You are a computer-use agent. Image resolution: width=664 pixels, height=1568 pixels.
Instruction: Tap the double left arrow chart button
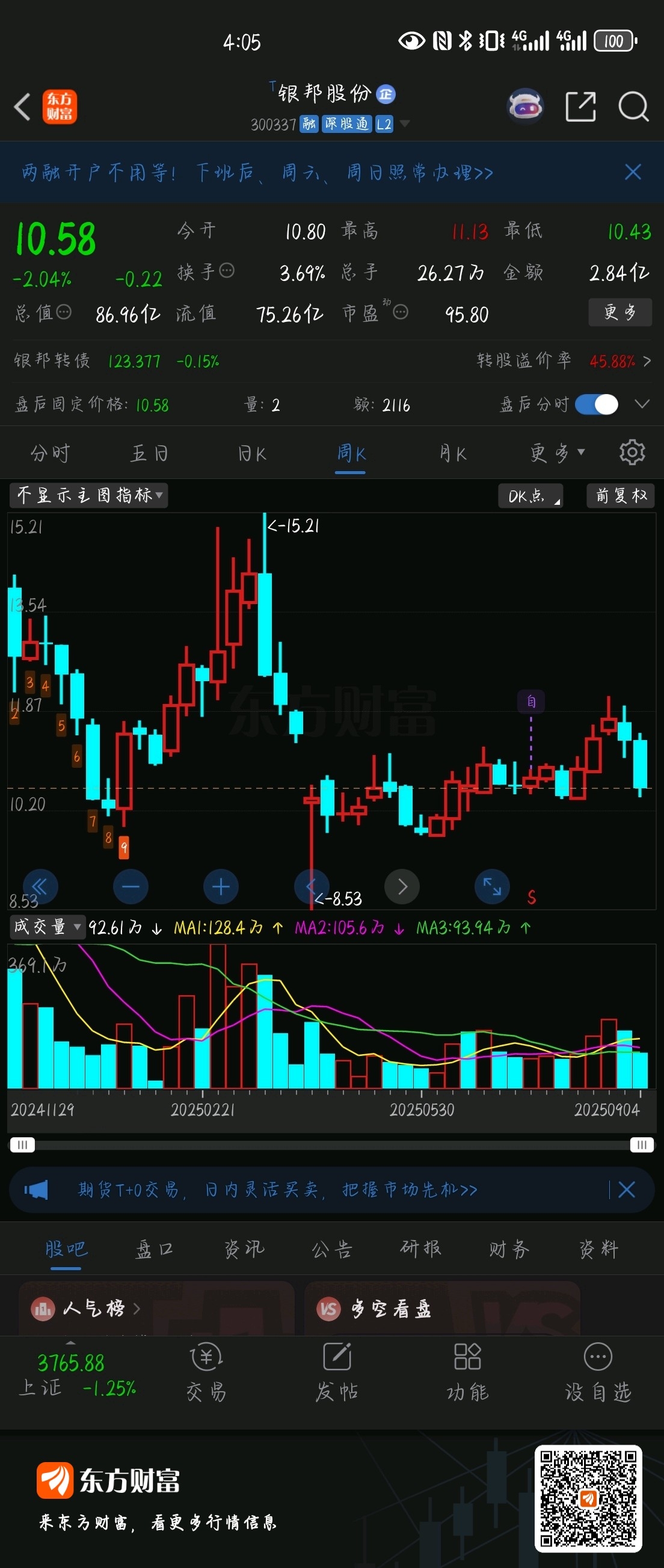pos(40,887)
